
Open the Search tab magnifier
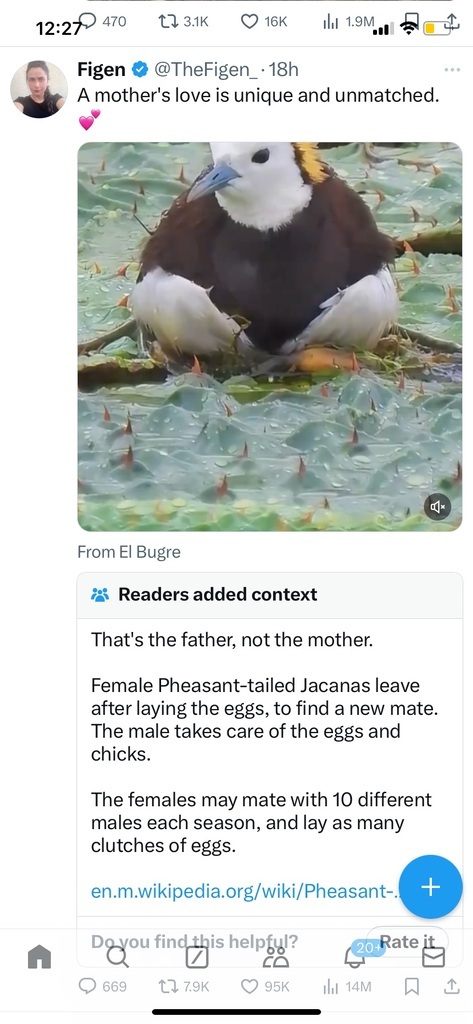tap(118, 957)
